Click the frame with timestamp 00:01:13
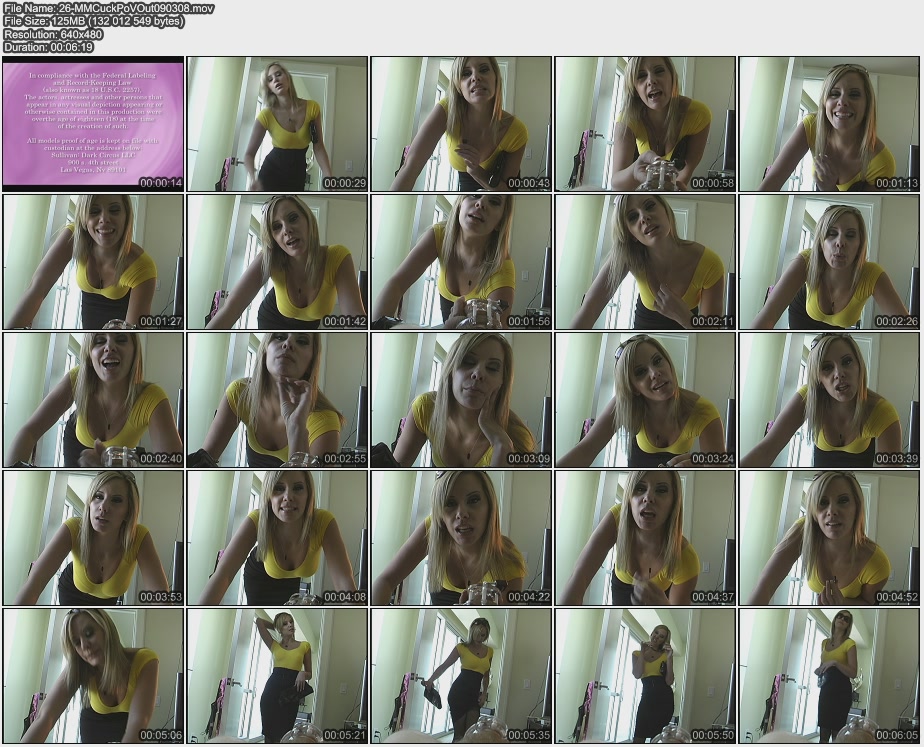924x747 pixels. 829,124
